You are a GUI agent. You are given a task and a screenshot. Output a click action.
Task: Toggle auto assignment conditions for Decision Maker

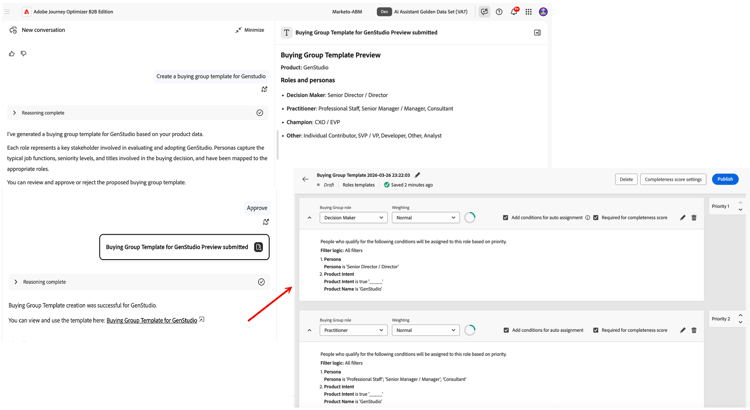[x=506, y=218]
